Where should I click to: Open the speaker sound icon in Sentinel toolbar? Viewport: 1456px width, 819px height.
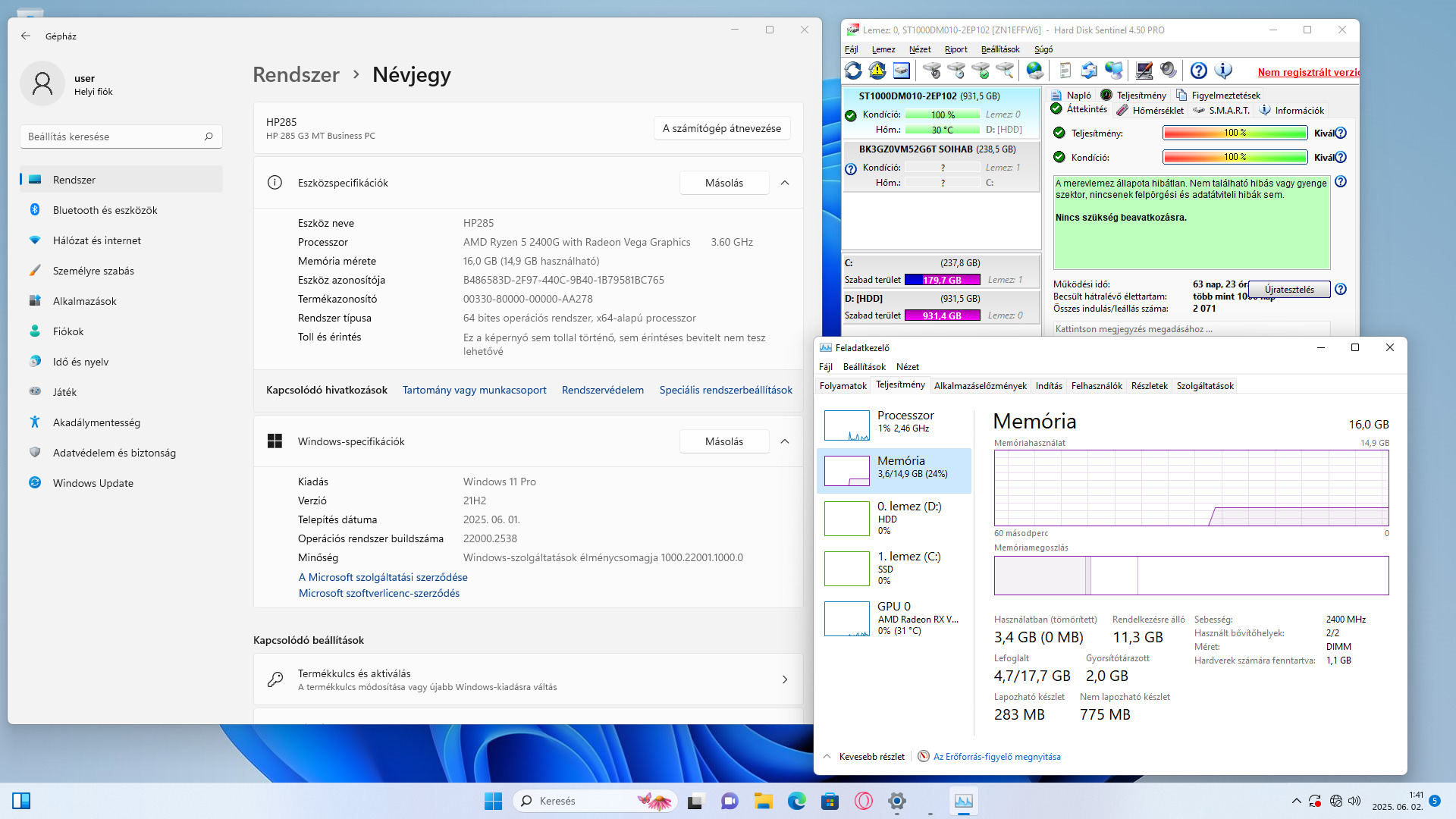pyautogui.click(x=1169, y=71)
